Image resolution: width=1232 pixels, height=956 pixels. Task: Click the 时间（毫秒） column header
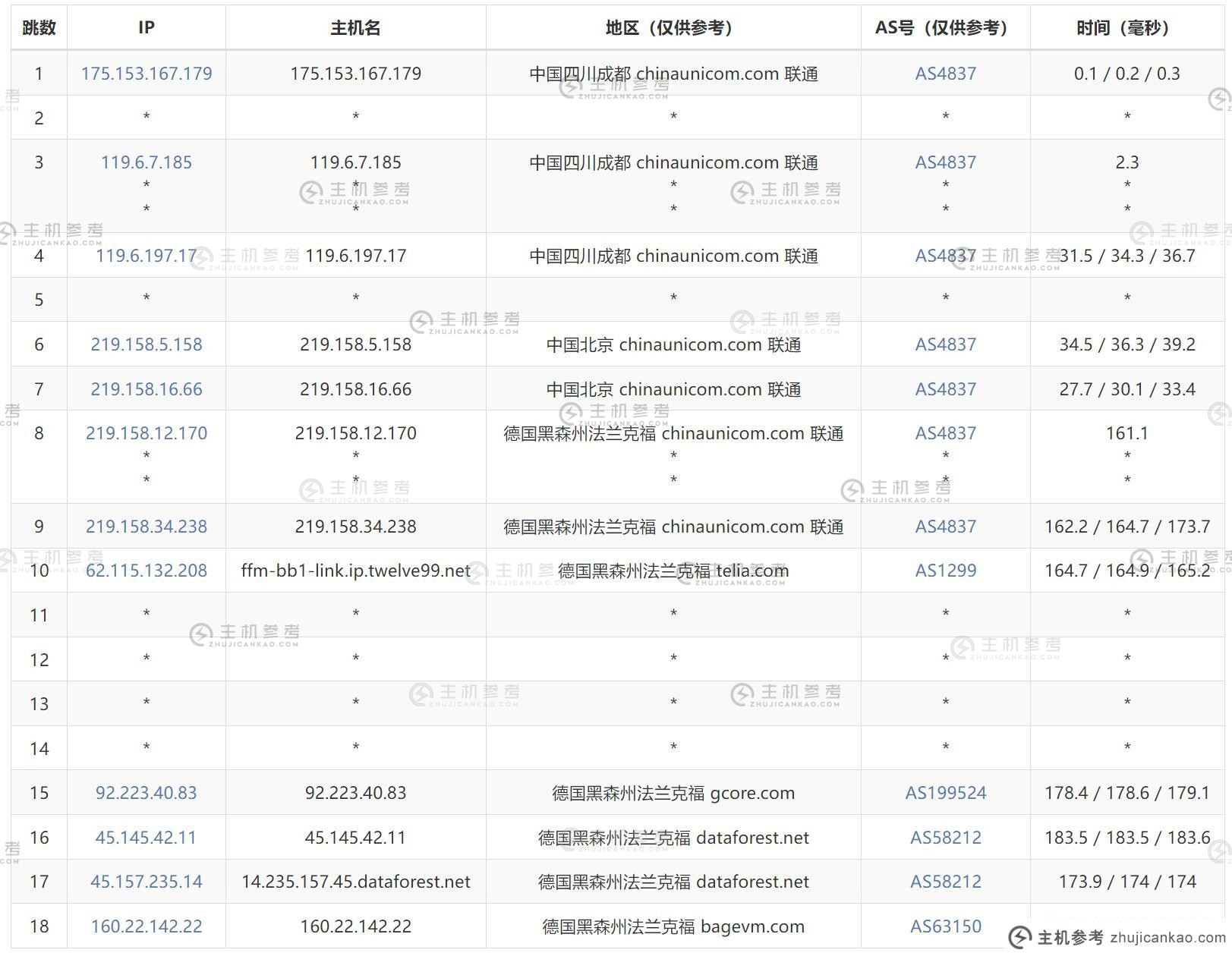coord(1127,28)
